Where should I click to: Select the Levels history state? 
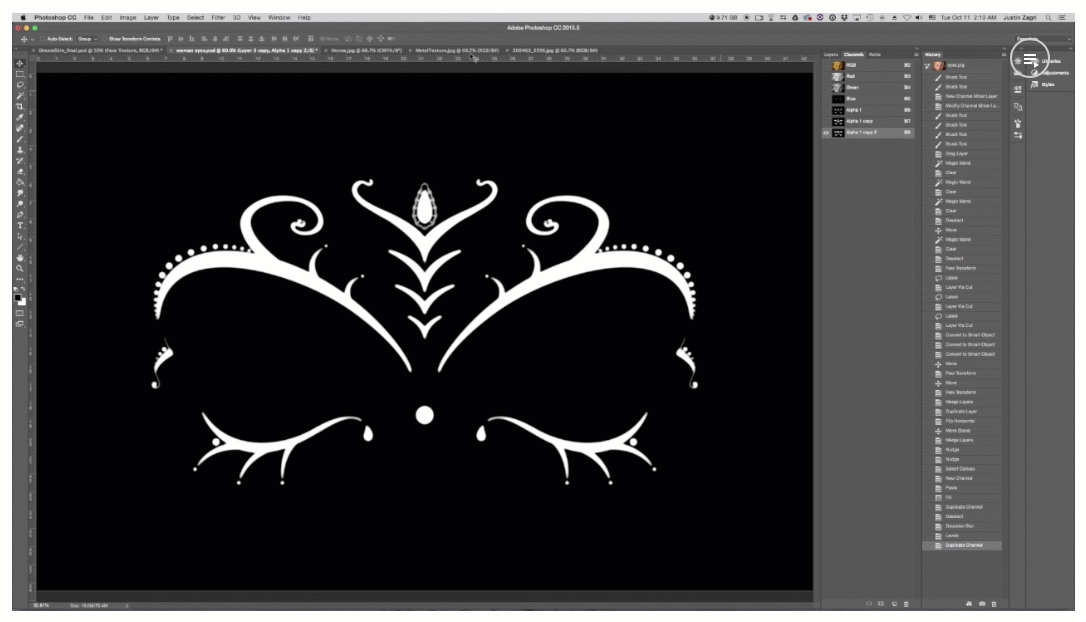[x=961, y=535]
